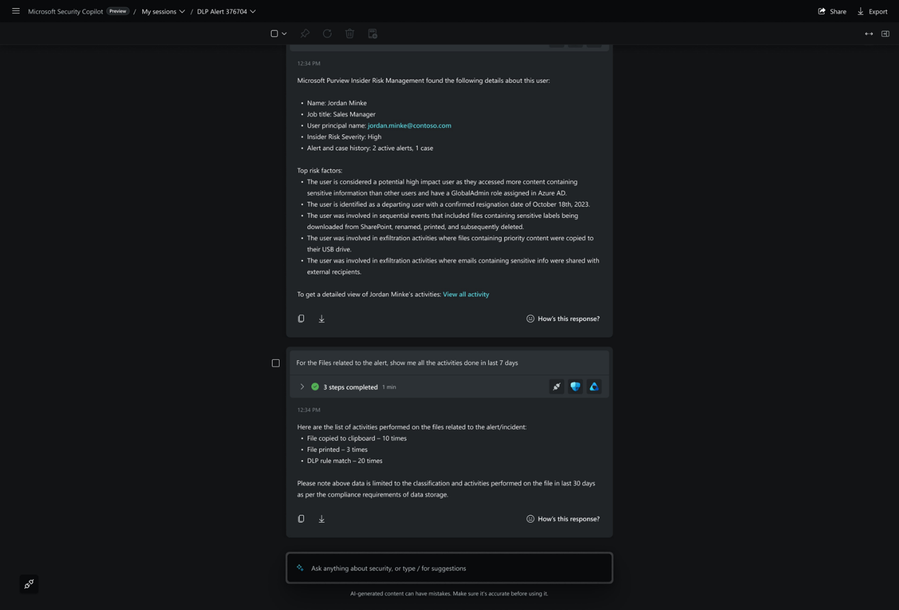The height and width of the screenshot is (610, 899).
Task: Click How's this response under file activities
Action: pyautogui.click(x=563, y=519)
